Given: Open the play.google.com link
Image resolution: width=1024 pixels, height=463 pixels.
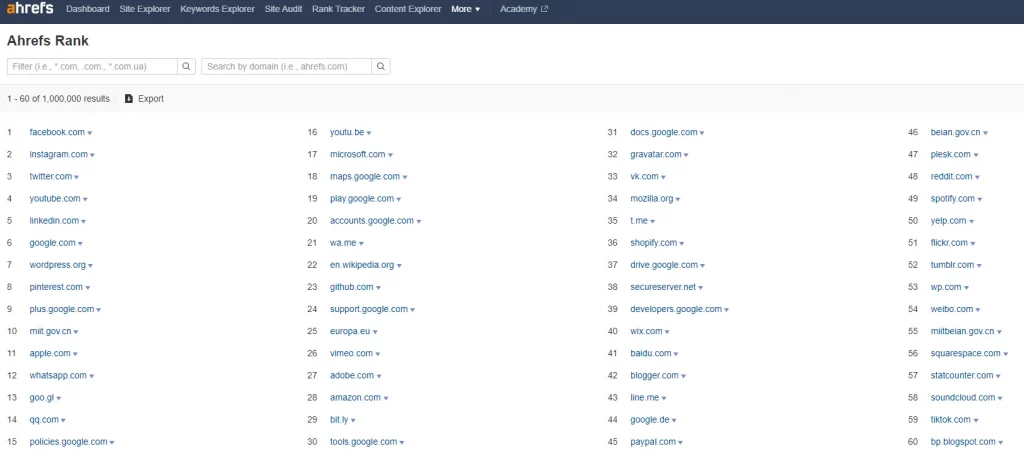Looking at the screenshot, I should tap(362, 199).
